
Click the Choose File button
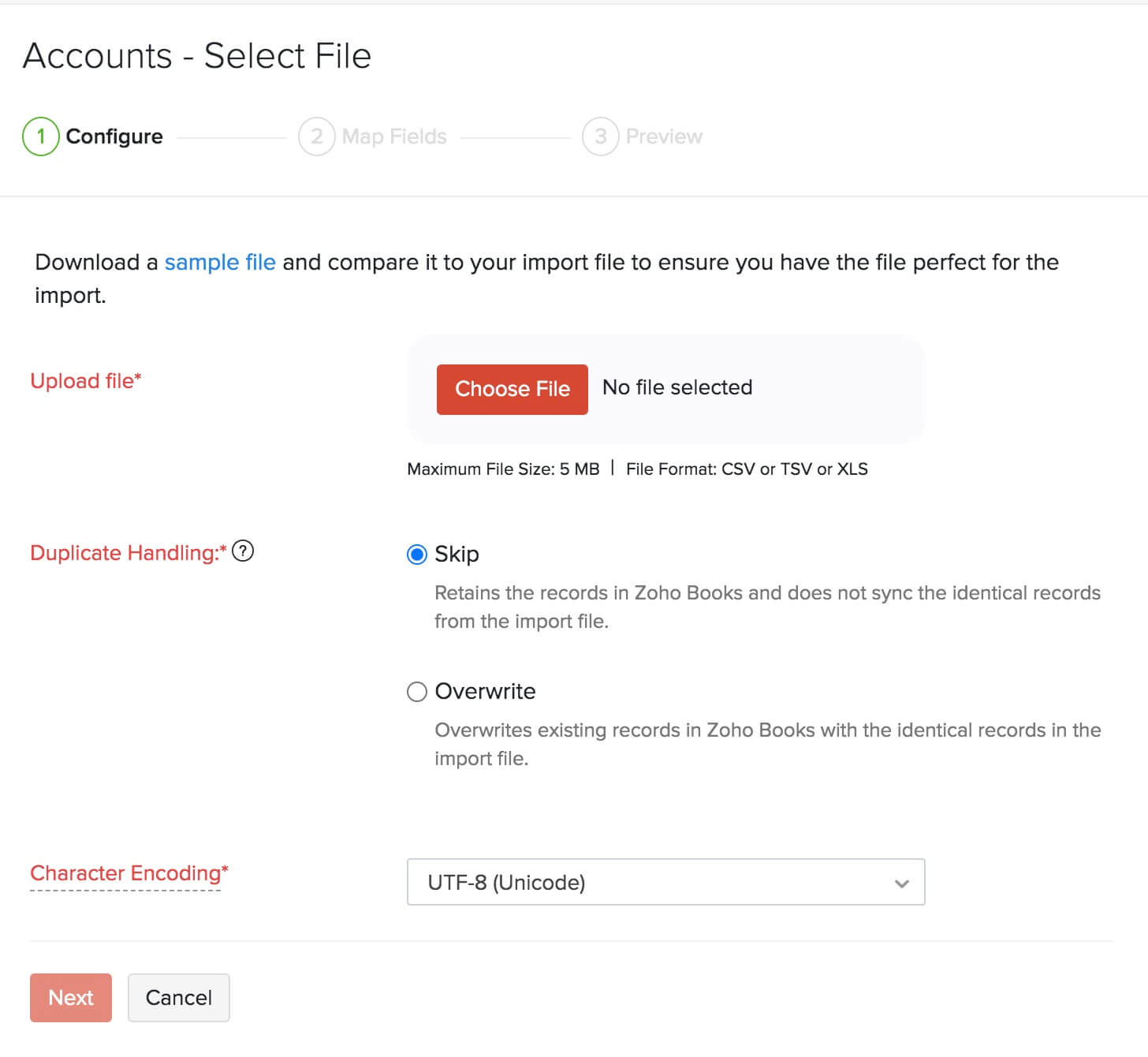point(512,389)
